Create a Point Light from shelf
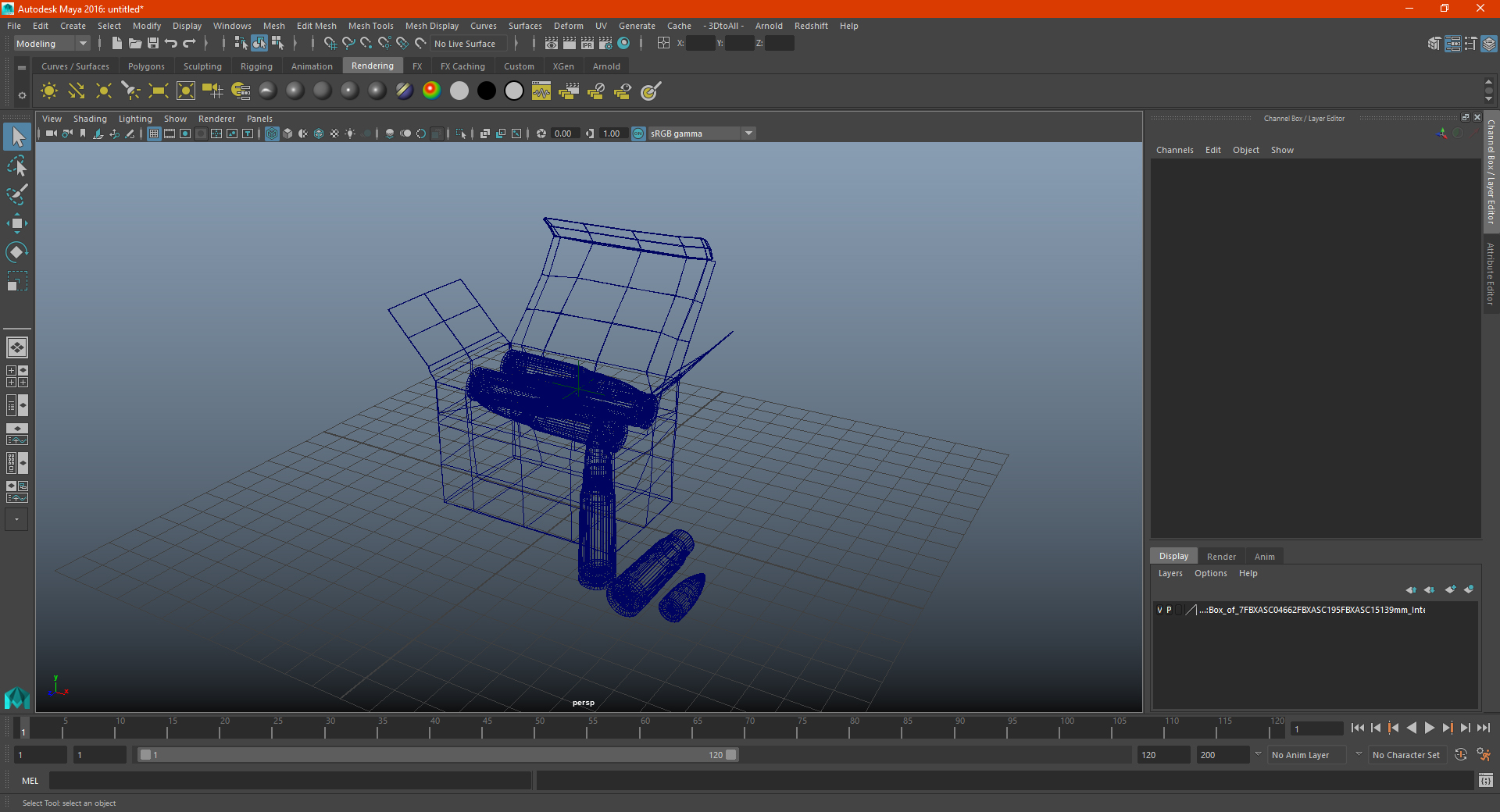 pyautogui.click(x=104, y=91)
